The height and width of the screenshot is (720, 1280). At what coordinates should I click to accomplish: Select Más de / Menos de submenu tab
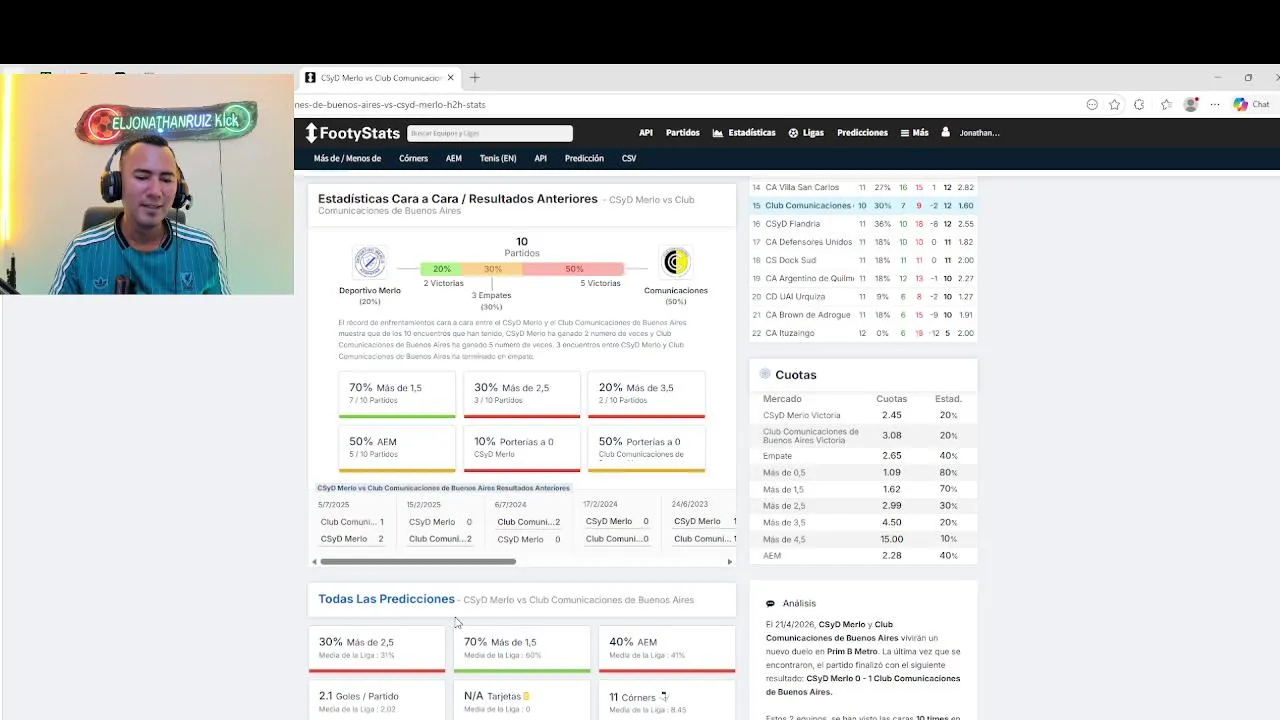tap(347, 158)
